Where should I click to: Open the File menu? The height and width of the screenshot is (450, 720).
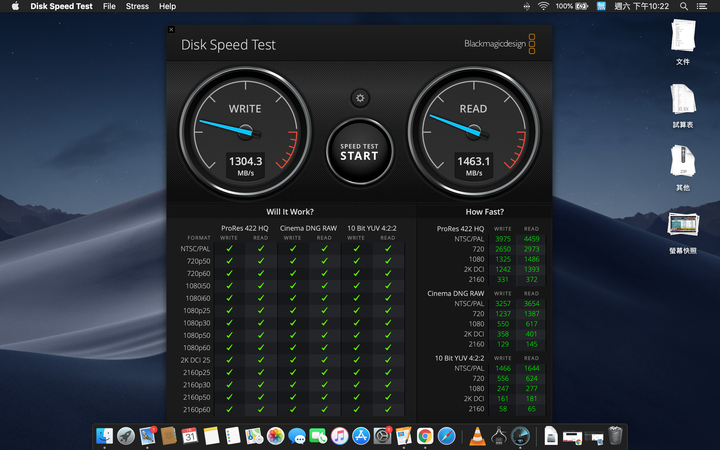pyautogui.click(x=109, y=6)
